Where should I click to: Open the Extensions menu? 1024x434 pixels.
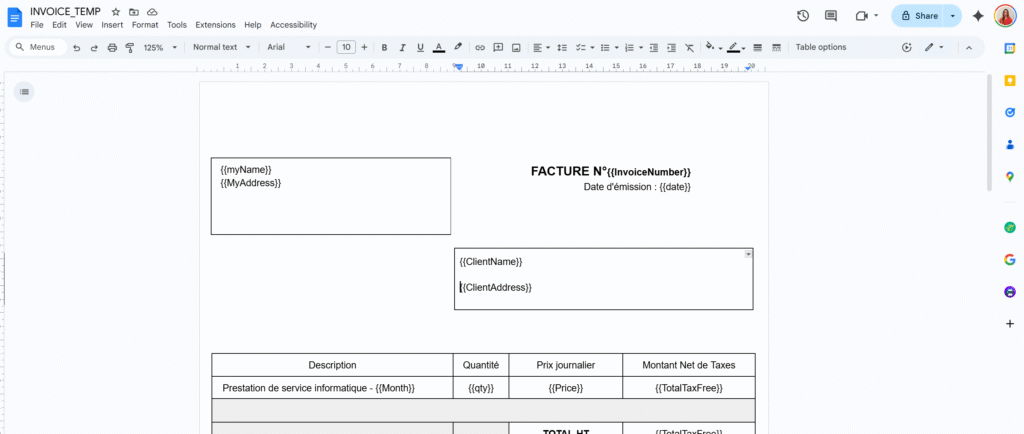(x=216, y=24)
